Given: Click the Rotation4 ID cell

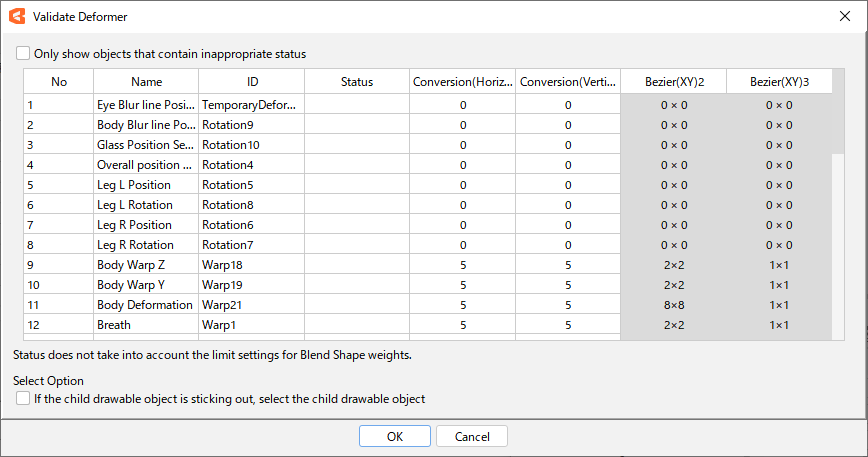Looking at the screenshot, I should coord(252,165).
